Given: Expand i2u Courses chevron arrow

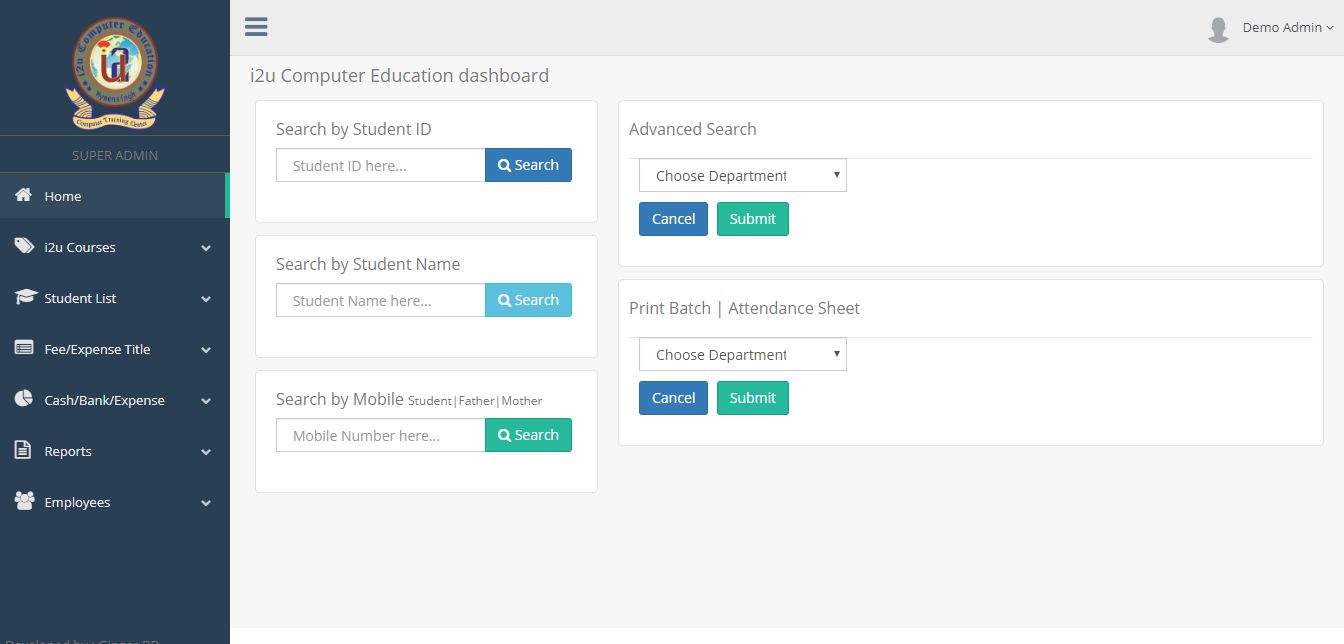Looking at the screenshot, I should [x=206, y=248].
